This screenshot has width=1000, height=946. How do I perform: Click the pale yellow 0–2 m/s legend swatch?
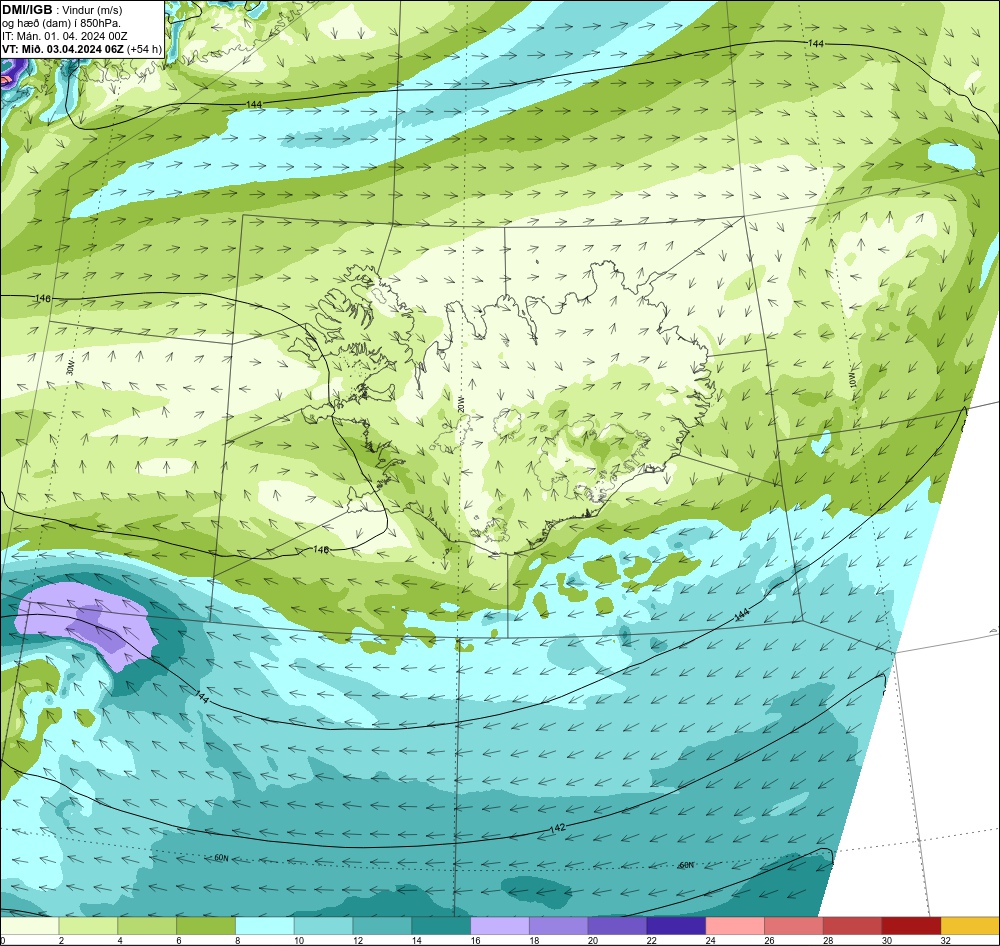click(30, 926)
